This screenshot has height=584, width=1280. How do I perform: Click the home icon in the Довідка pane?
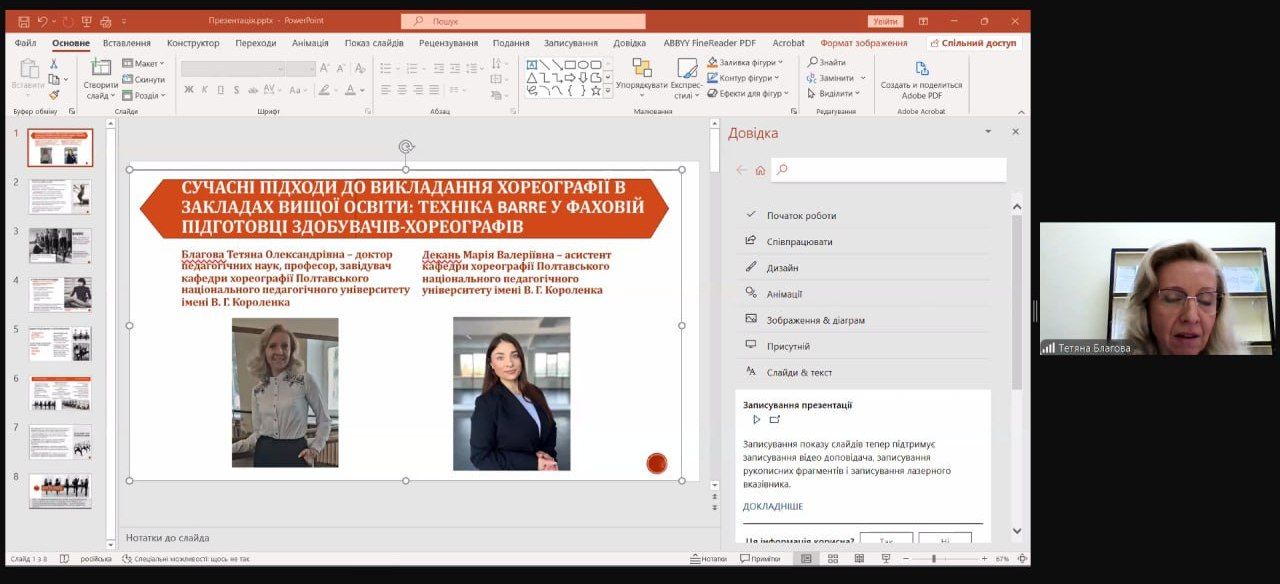coord(760,170)
